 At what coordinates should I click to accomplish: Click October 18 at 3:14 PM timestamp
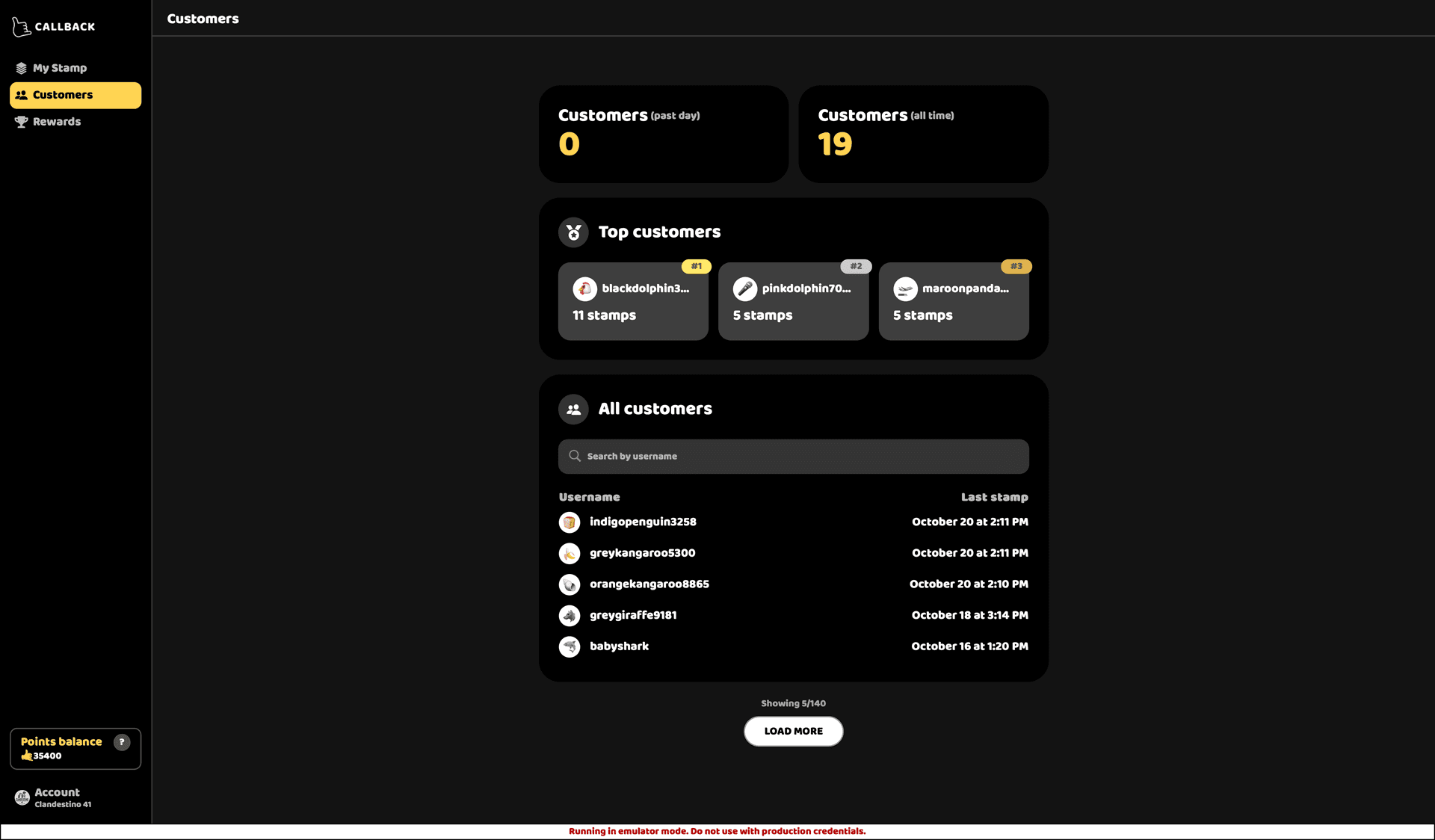click(969, 615)
